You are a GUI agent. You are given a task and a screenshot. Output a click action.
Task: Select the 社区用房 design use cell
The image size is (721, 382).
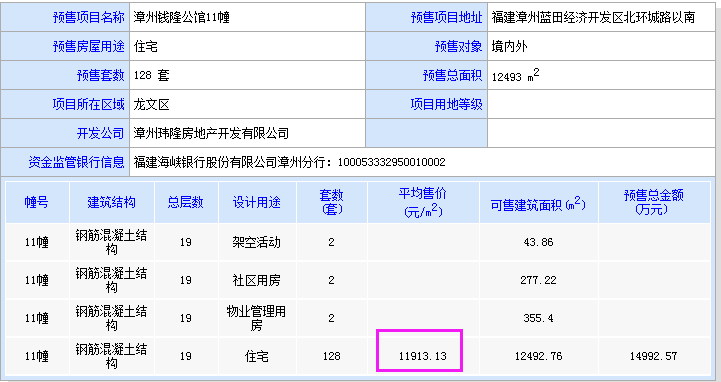[x=257, y=280]
